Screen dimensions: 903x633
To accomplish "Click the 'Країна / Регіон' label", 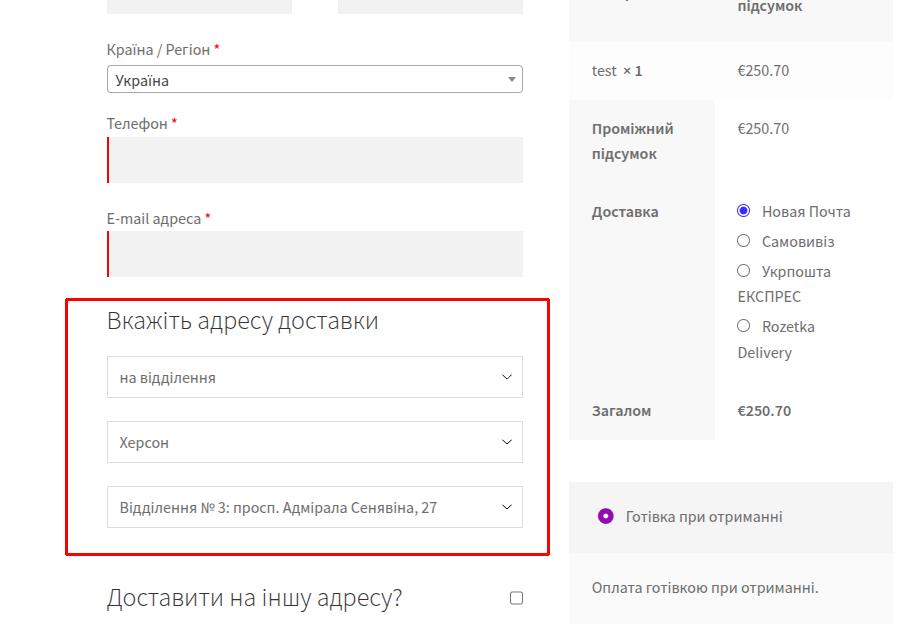I will click(158, 49).
